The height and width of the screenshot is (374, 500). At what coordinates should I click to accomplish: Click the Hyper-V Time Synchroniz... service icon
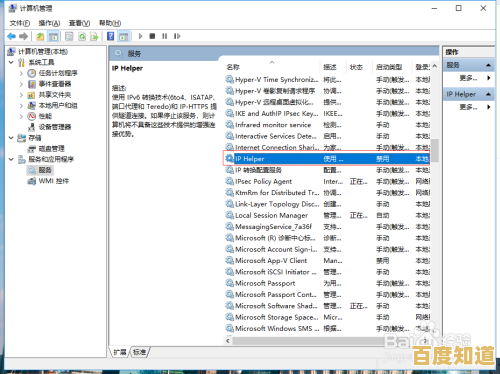tap(229, 79)
